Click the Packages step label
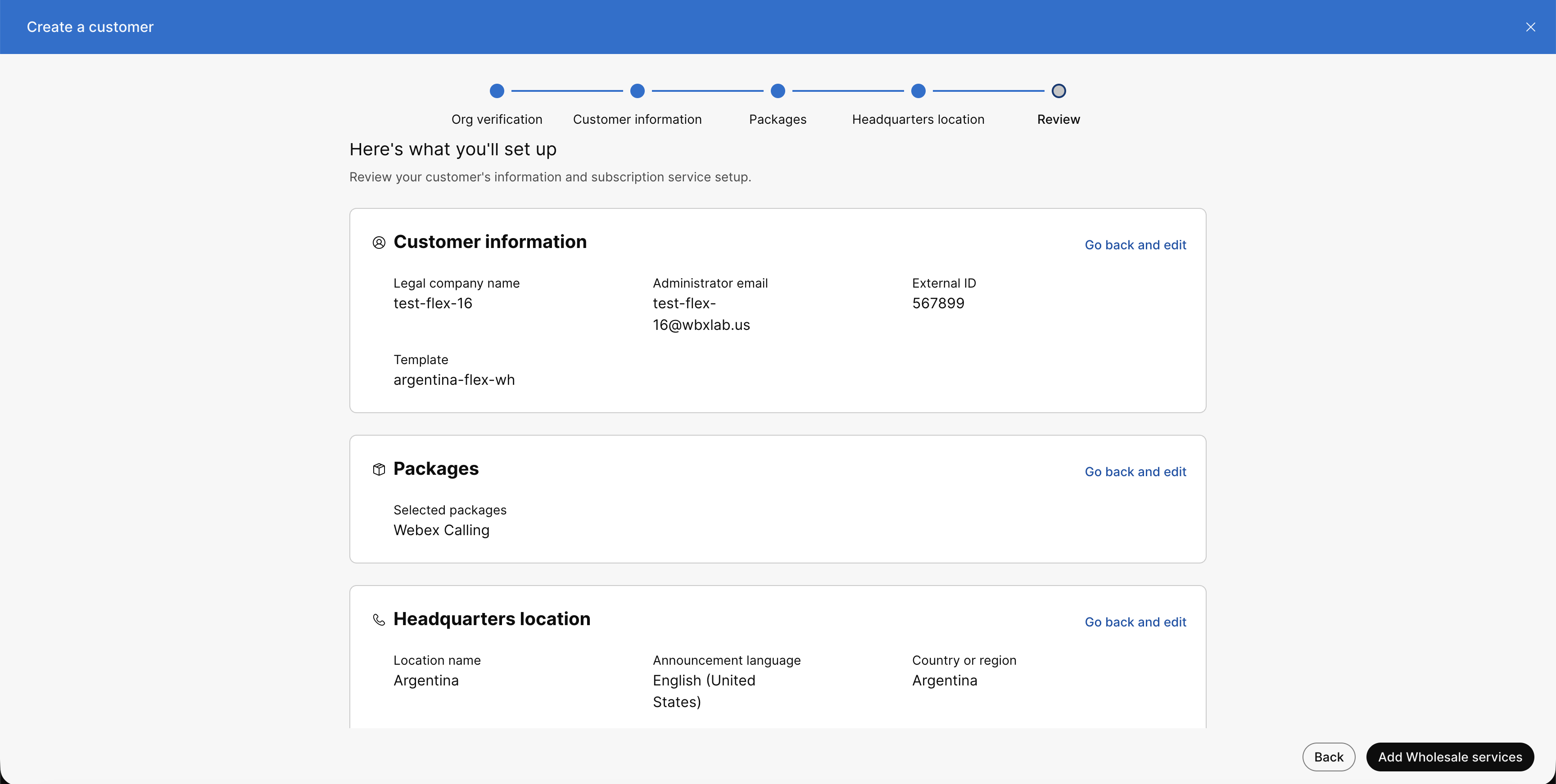 (x=778, y=119)
